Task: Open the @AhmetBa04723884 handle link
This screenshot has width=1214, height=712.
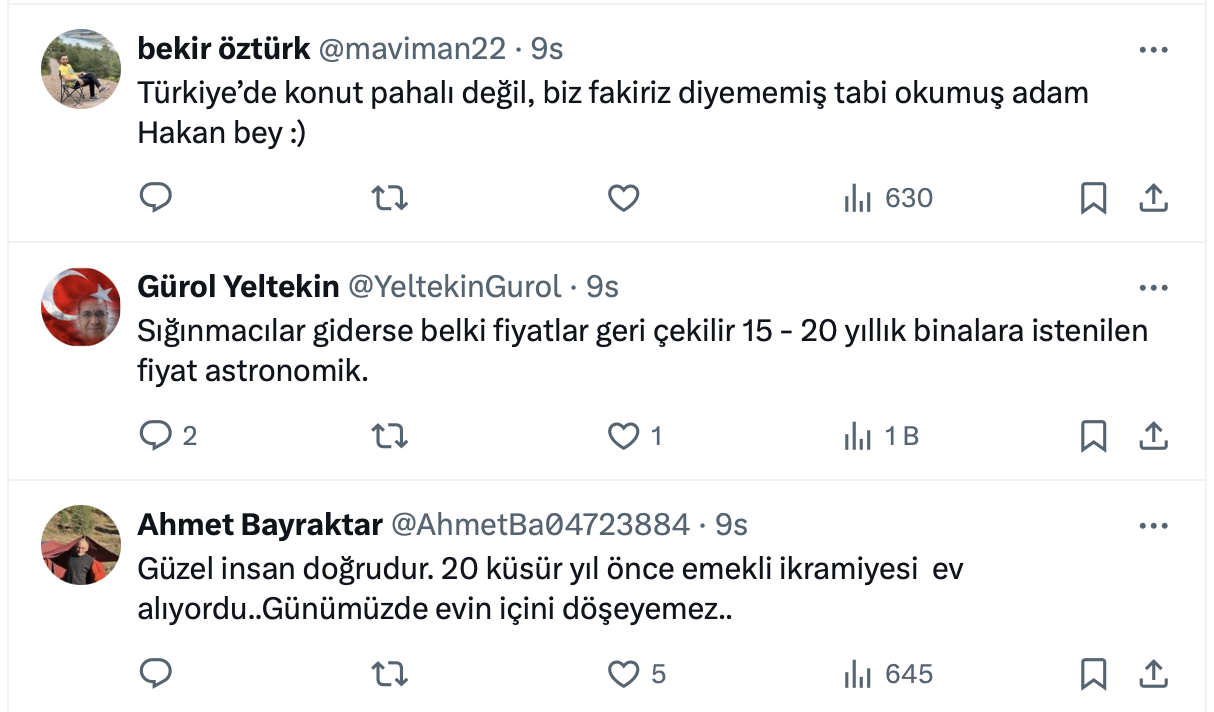Action: click(x=538, y=524)
